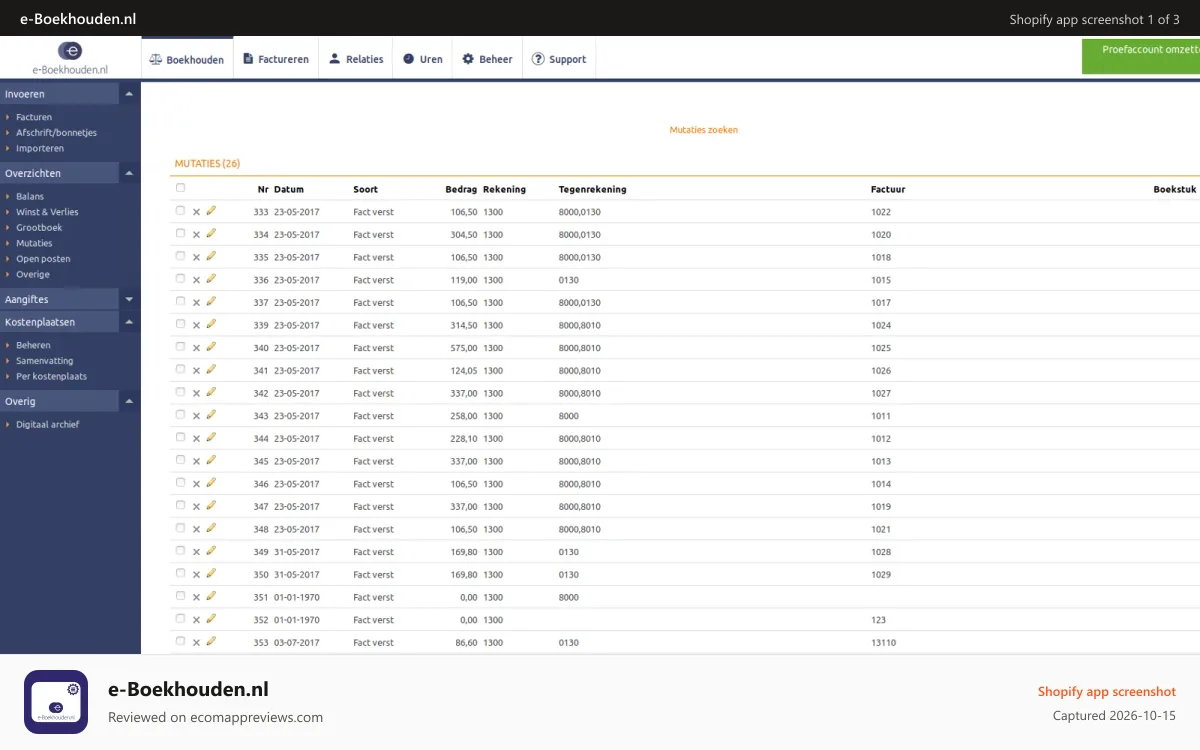Check the box for mutation 345
This screenshot has height=750, width=1200.
180,460
